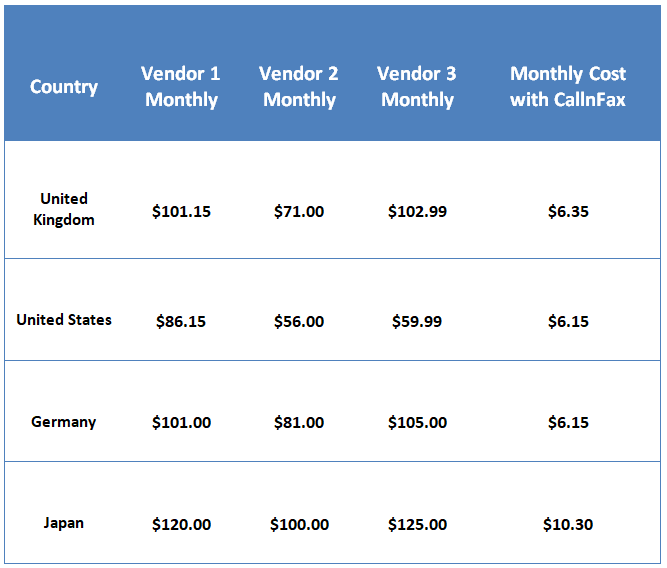Select the Vendor 1 Monthly header
The image size is (667, 568).
(181, 87)
